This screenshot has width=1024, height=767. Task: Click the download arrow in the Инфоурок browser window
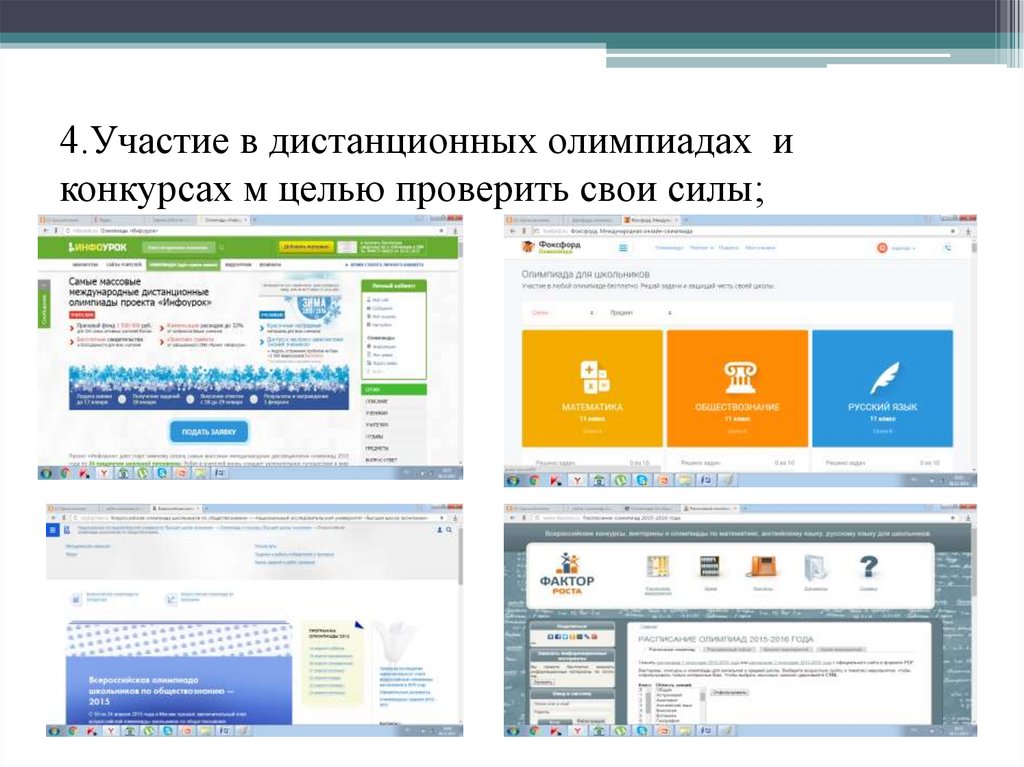point(455,231)
